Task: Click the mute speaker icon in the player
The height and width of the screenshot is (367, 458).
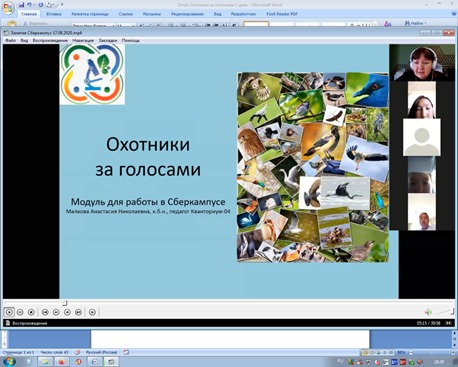Action: [428, 312]
